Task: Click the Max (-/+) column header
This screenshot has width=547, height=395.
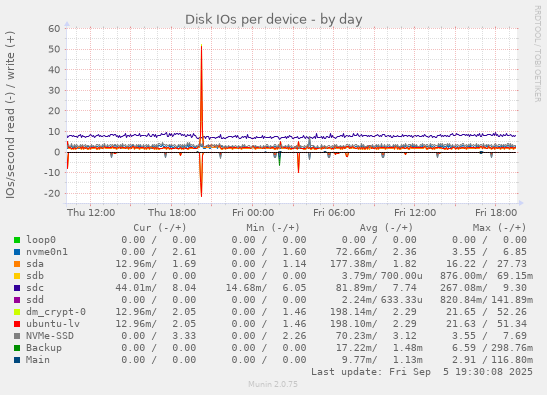Action: (x=499, y=228)
